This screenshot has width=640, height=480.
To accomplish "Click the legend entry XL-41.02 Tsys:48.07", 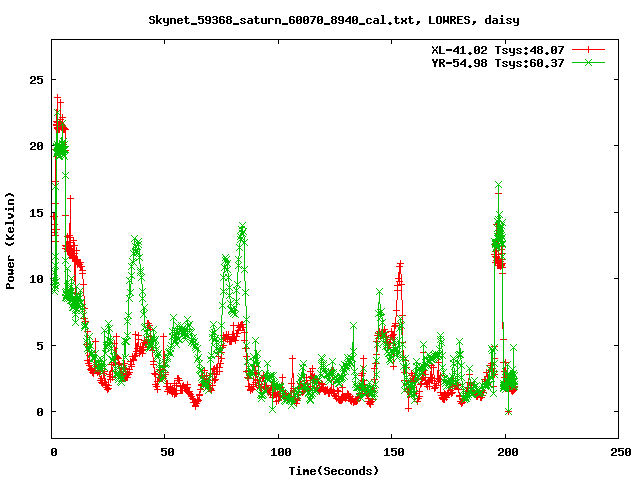I will tap(498, 50).
